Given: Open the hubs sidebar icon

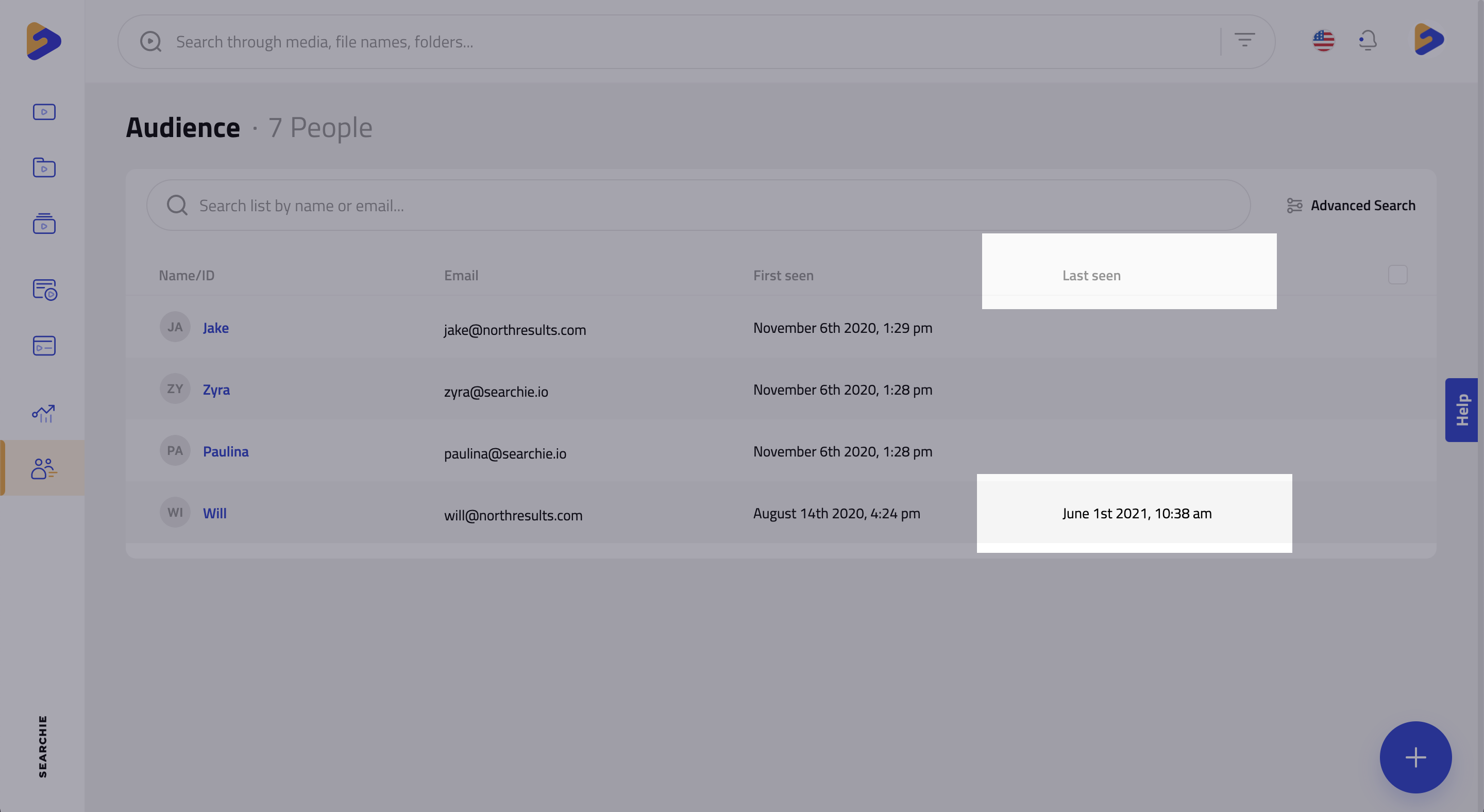Looking at the screenshot, I should click(44, 290).
